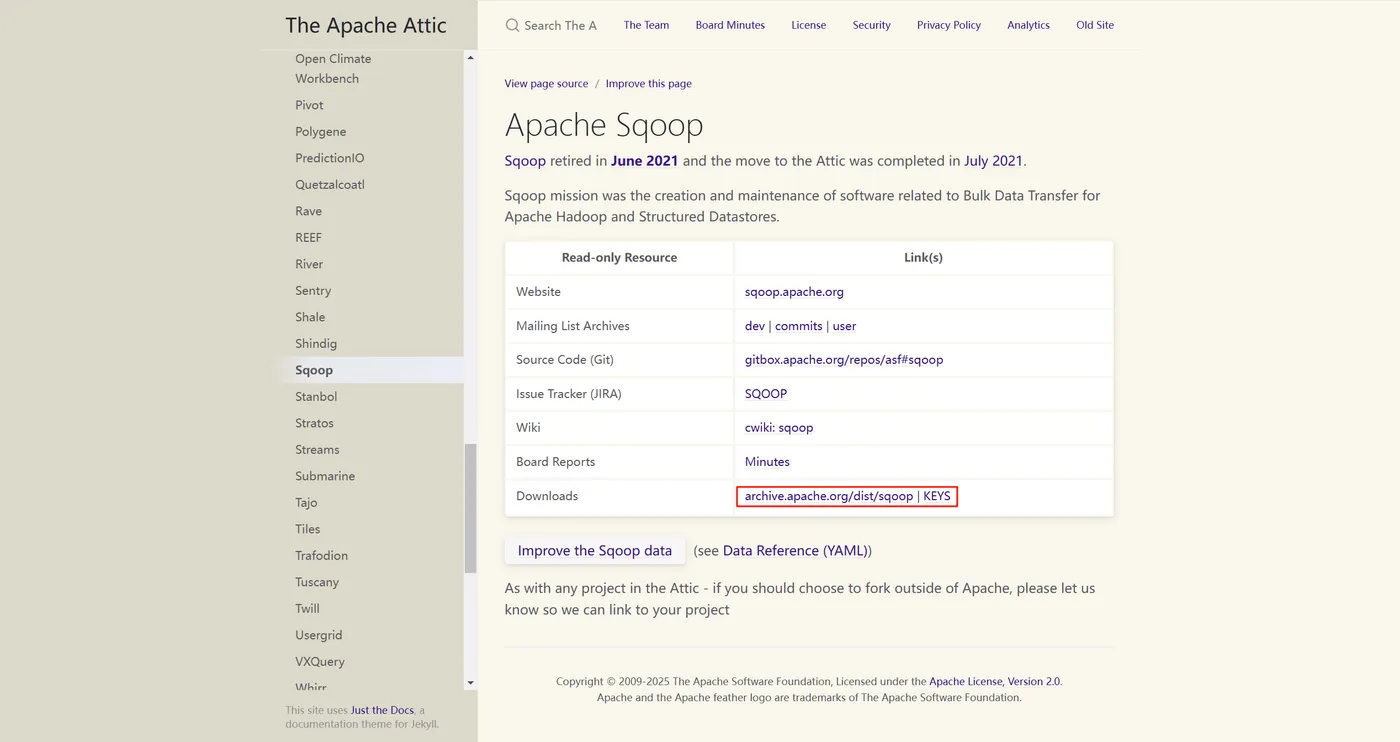This screenshot has width=1400, height=742.
Task: Click the Downloads row label
Action: tap(547, 496)
